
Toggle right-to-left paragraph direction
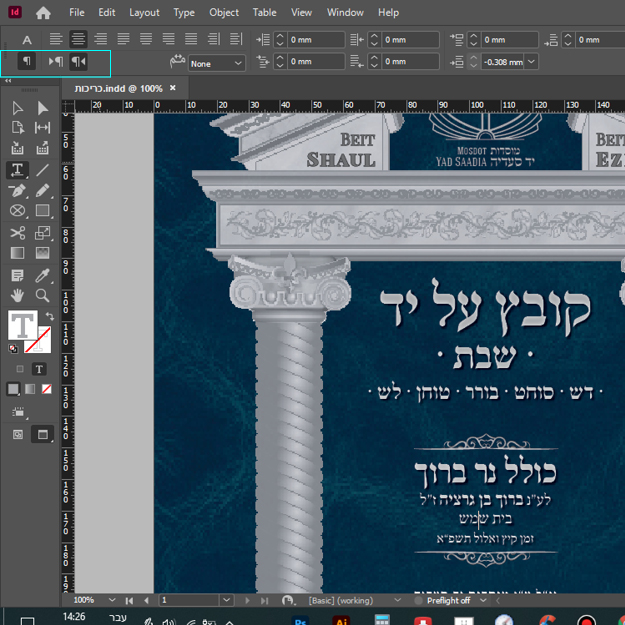[x=78, y=62]
